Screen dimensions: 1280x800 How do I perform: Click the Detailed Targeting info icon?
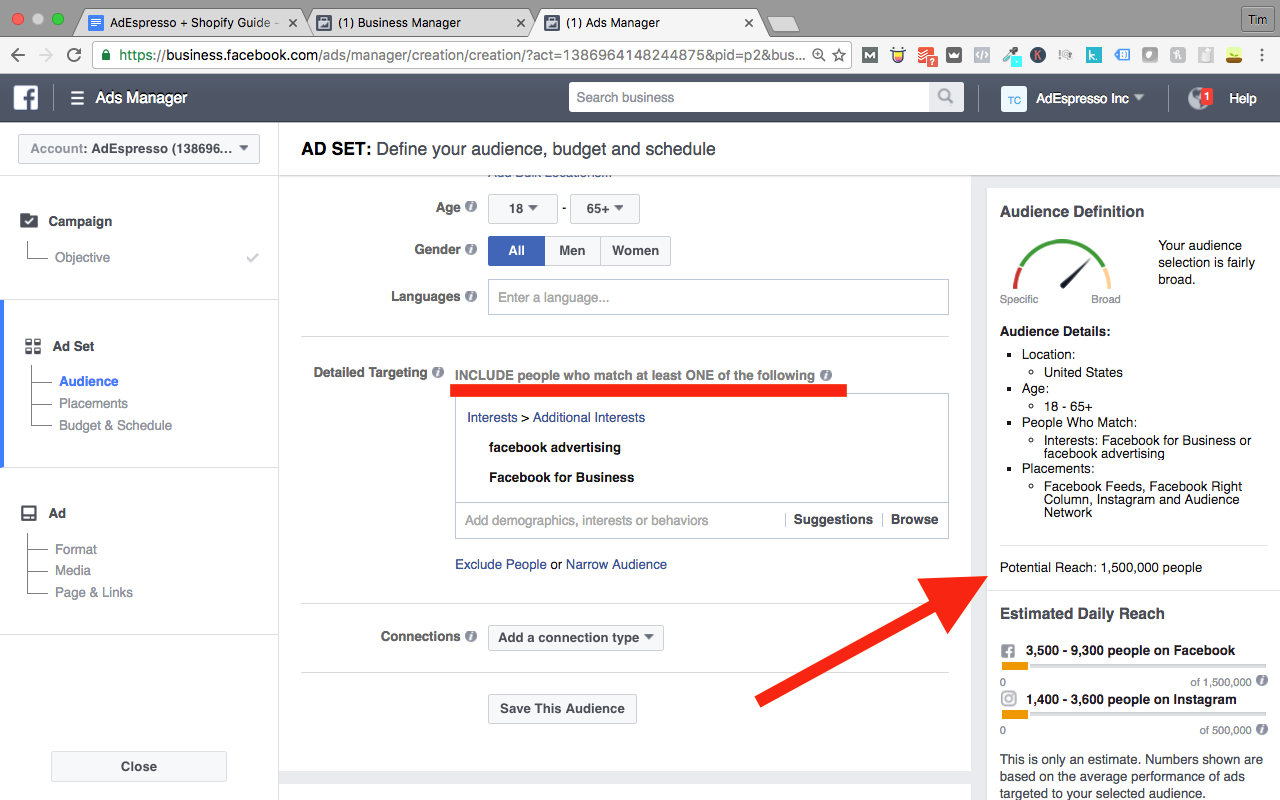click(x=437, y=372)
